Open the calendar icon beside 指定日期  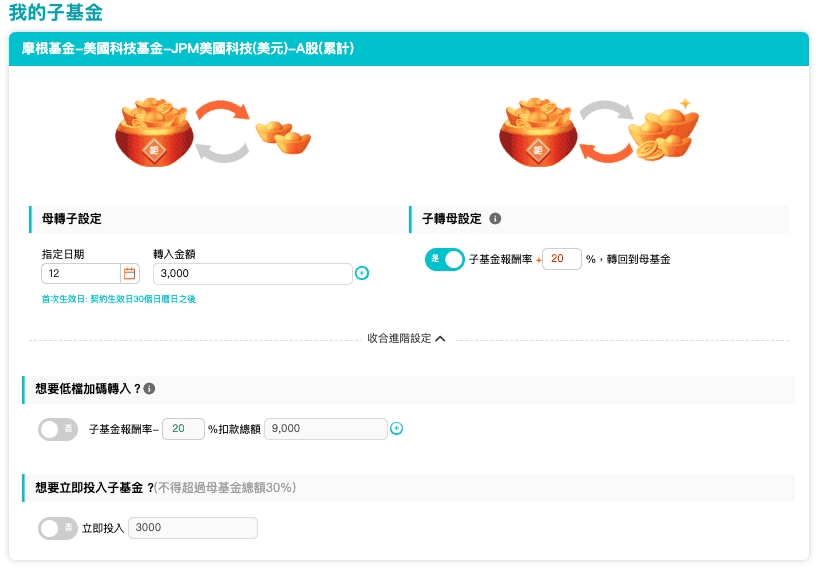(130, 273)
